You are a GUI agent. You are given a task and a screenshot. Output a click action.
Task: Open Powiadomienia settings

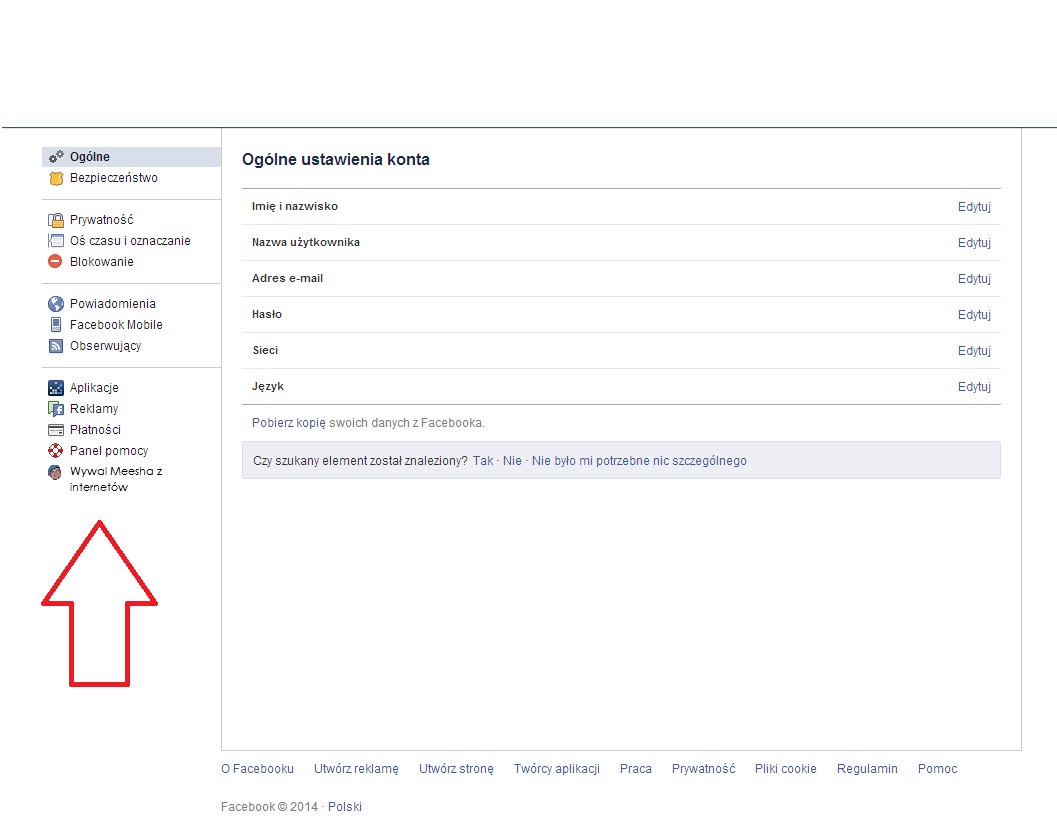pyautogui.click(x=113, y=304)
